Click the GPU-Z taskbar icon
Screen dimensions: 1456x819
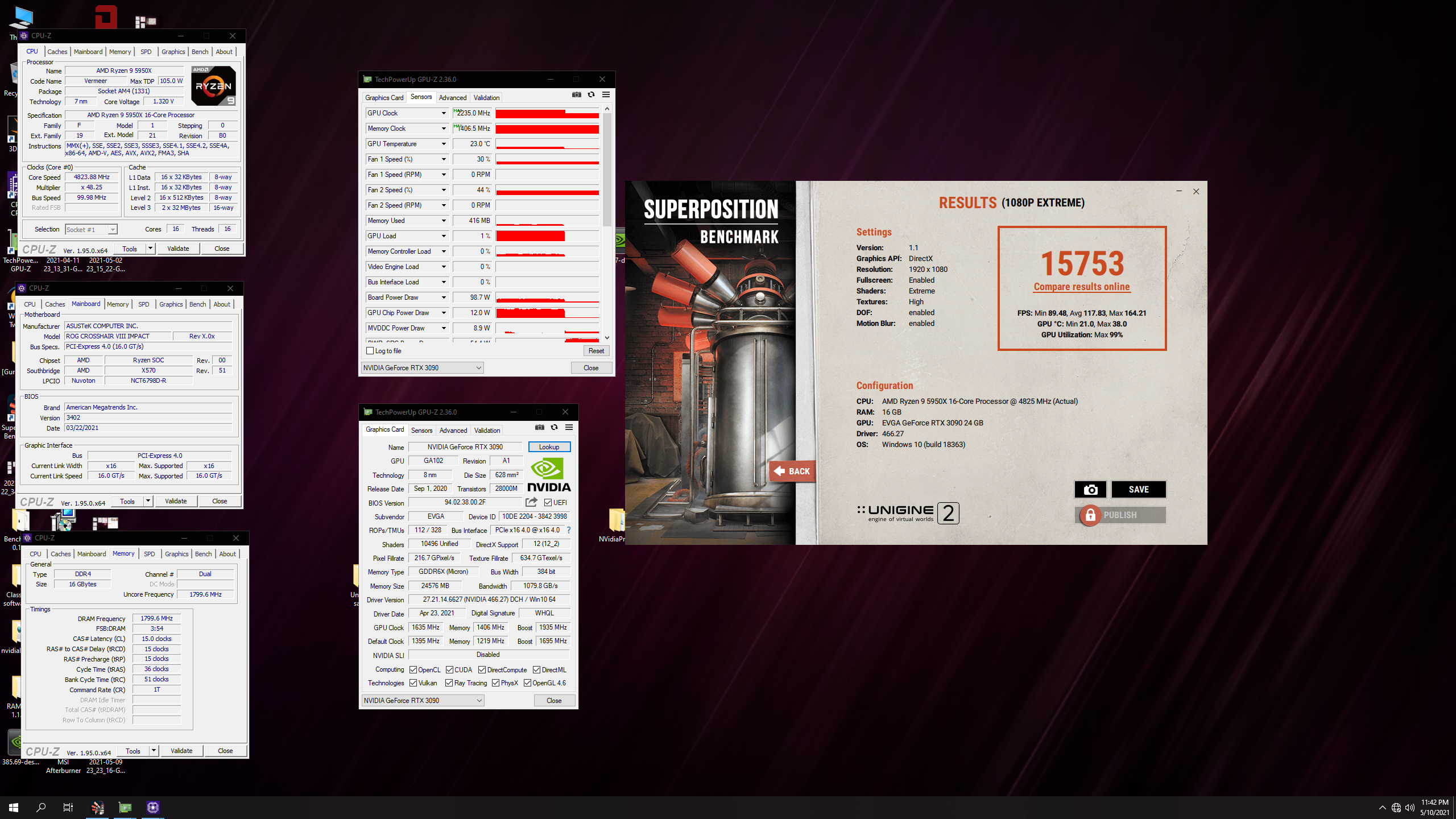click(125, 808)
